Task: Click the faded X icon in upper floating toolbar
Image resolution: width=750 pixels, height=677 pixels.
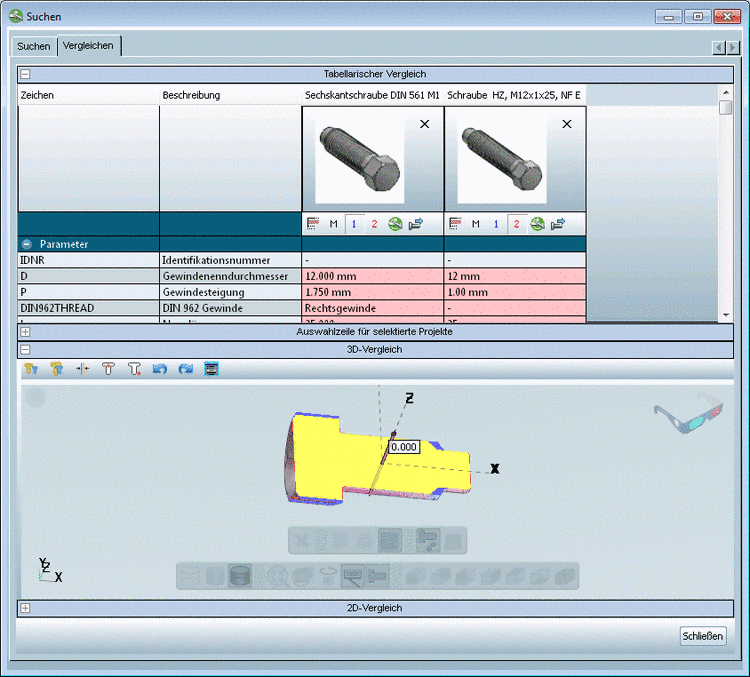Action: pyautogui.click(x=302, y=541)
